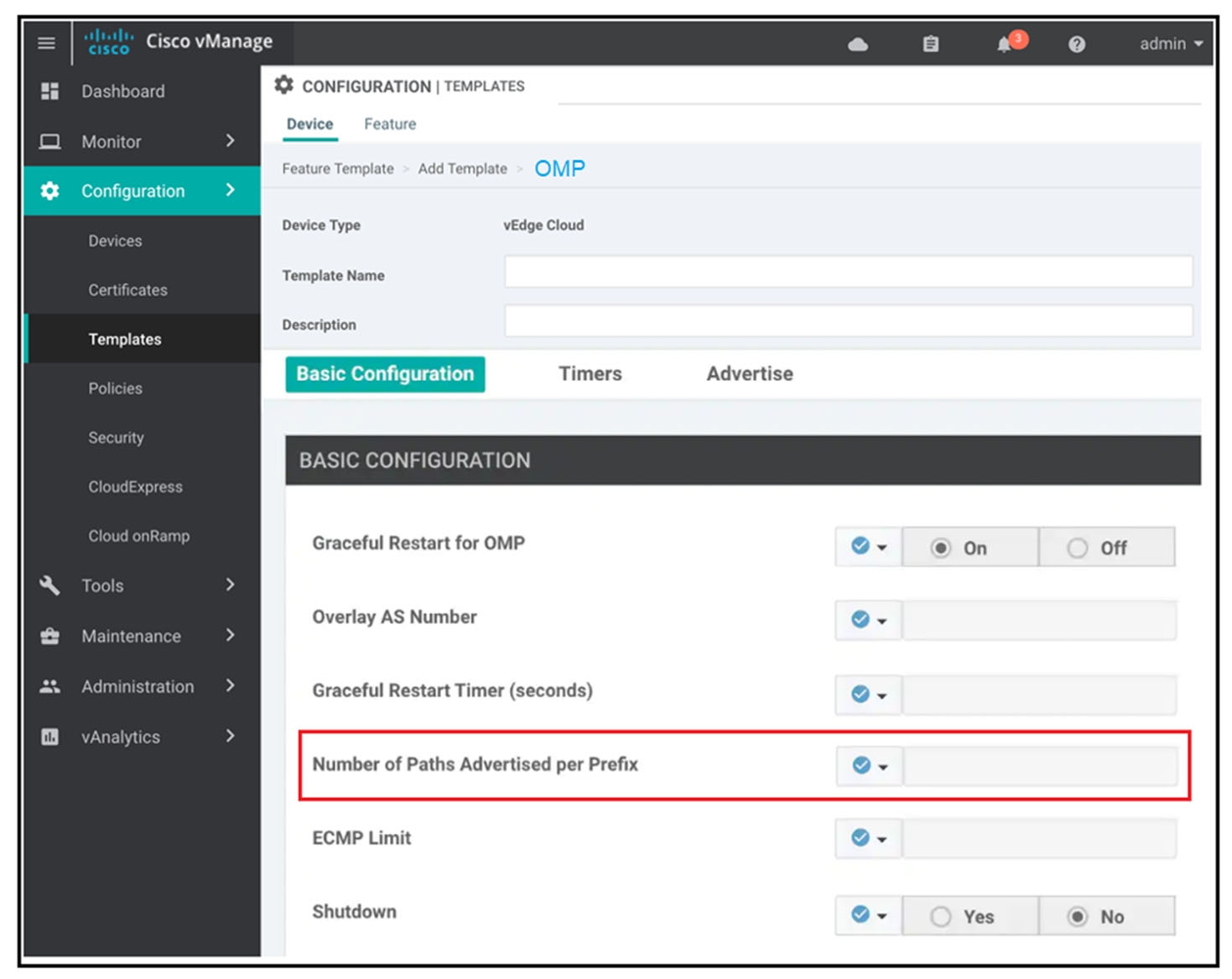
Task: Open Devices under Configuration
Action: click(115, 241)
